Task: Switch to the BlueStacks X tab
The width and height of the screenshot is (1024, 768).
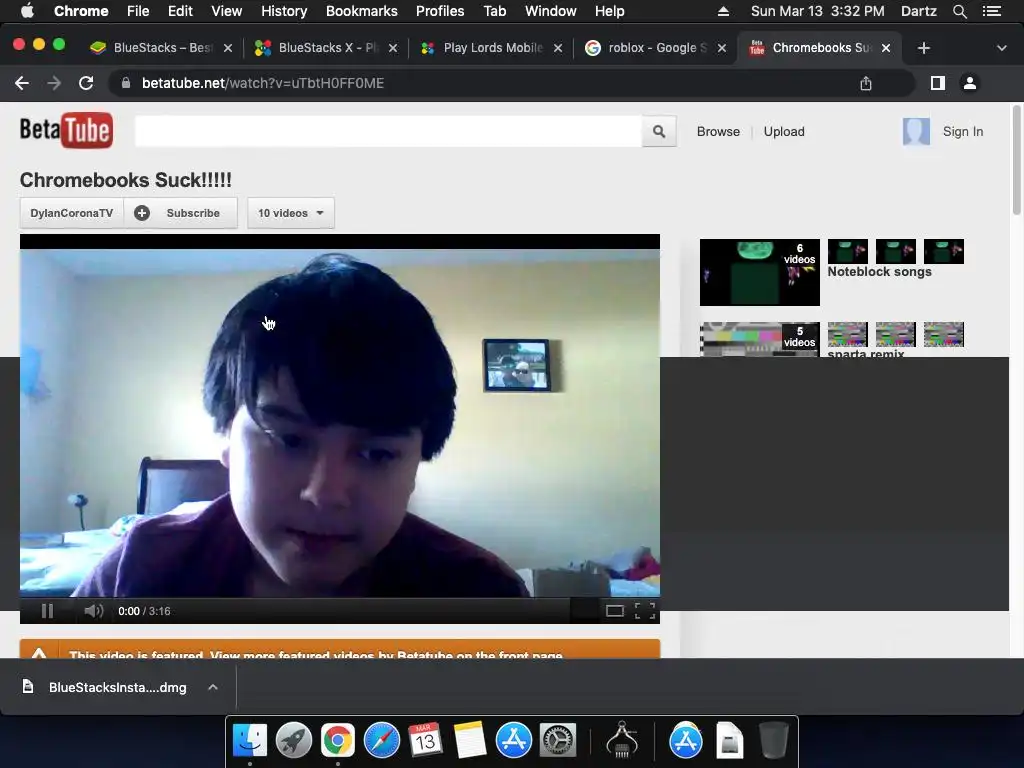Action: click(x=325, y=48)
